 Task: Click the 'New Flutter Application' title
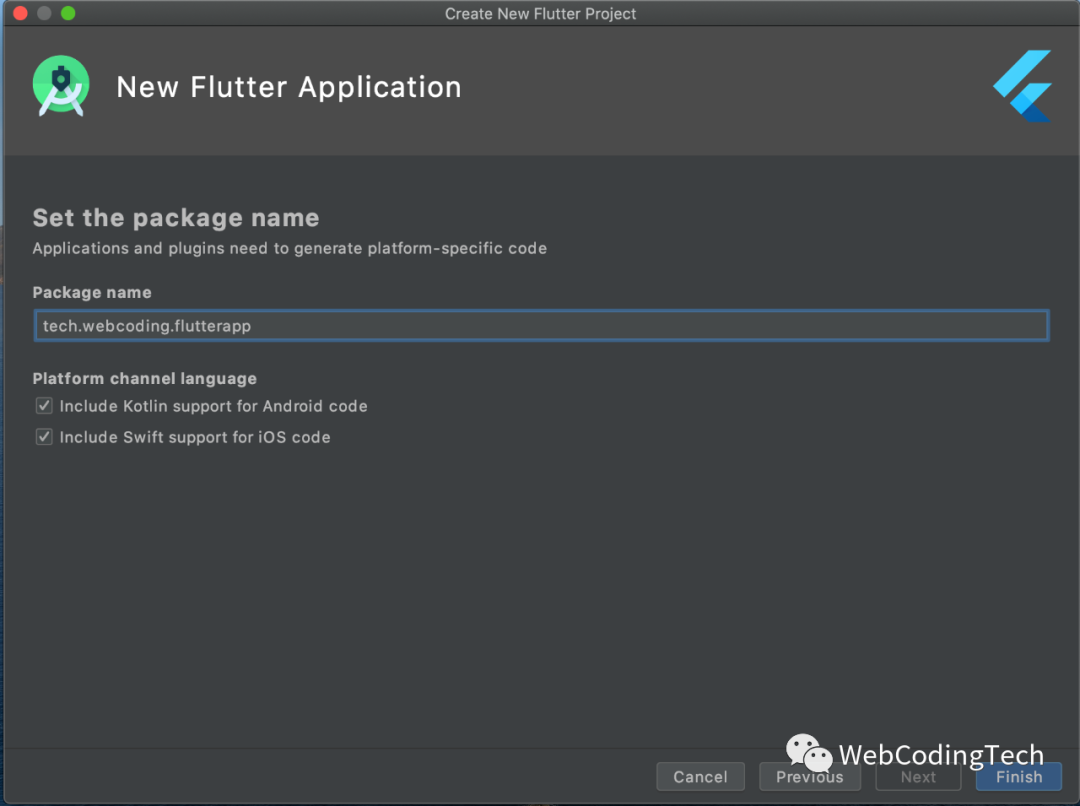coord(289,87)
